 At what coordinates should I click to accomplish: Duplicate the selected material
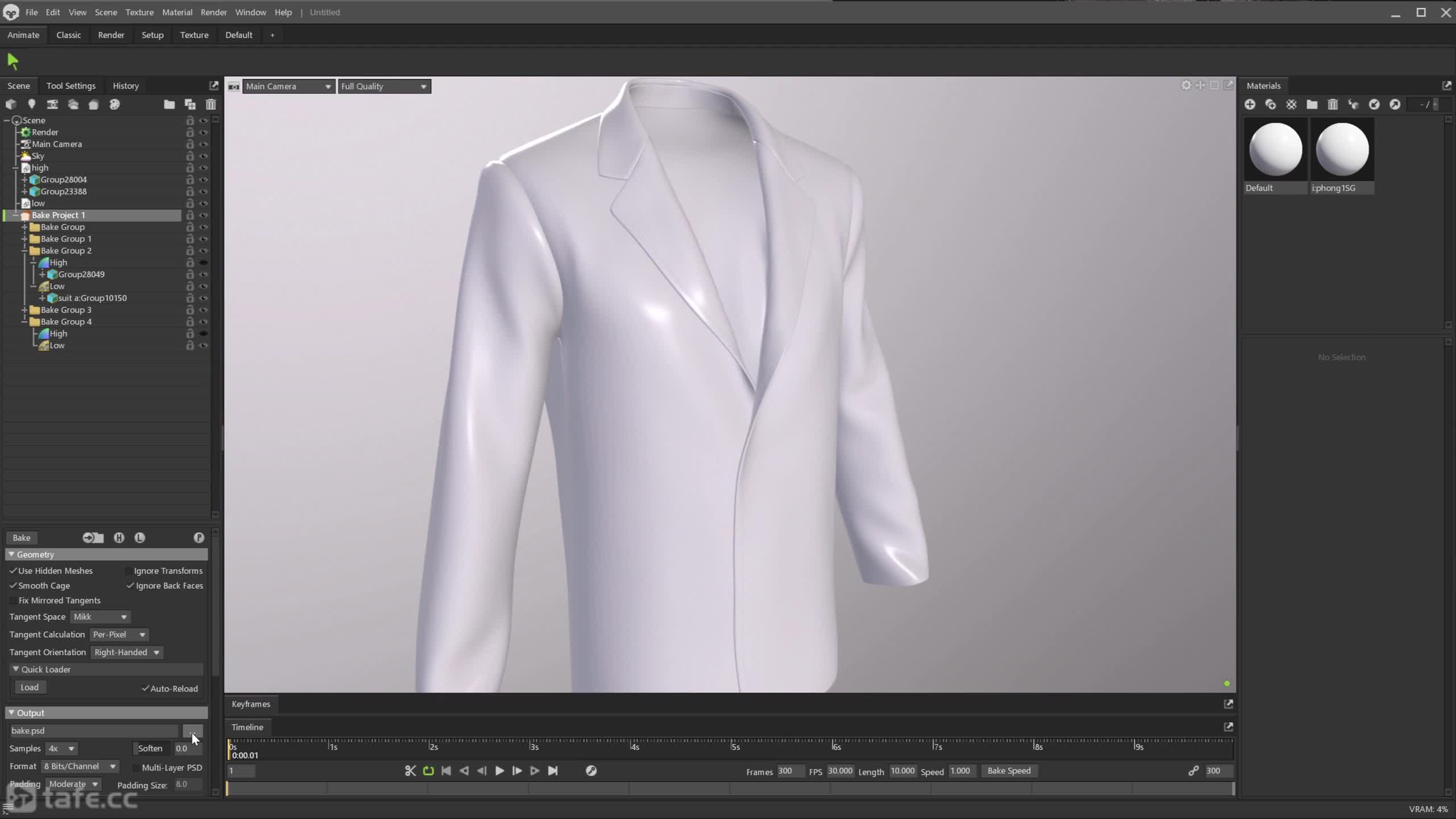click(1271, 104)
